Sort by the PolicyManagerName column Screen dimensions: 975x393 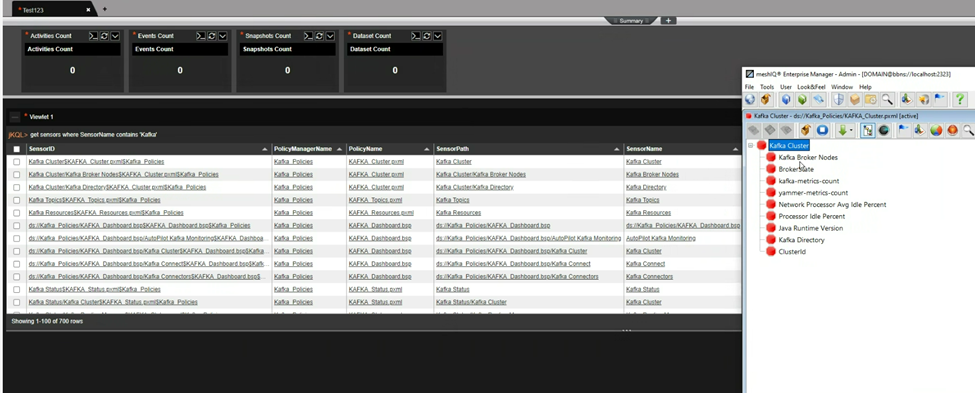(308, 149)
